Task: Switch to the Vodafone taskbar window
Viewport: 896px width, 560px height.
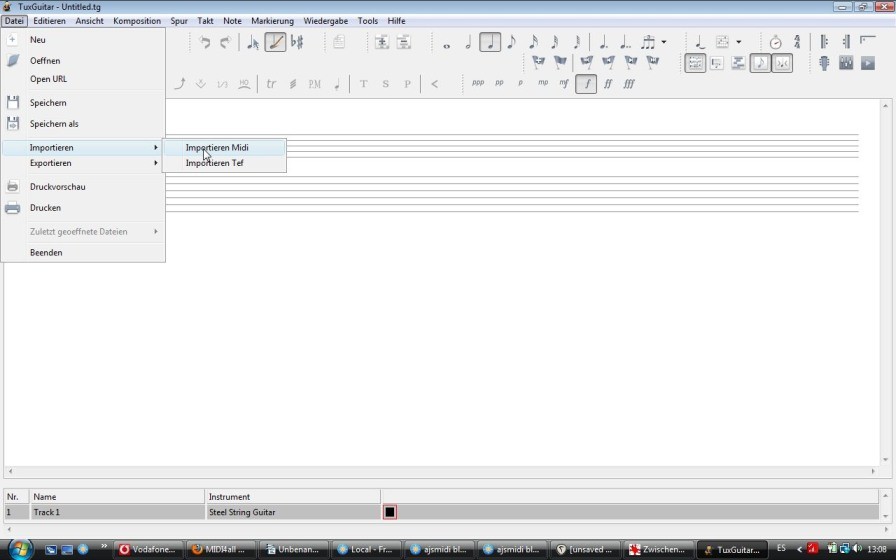Action: [x=149, y=549]
